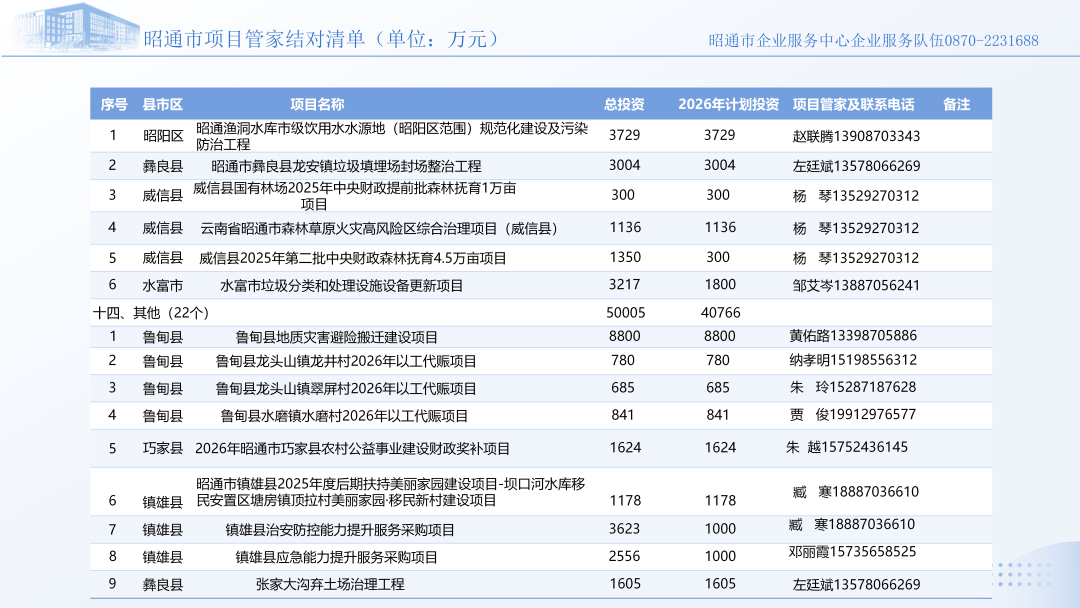Click the contact 黄佑路13398705886
Image resolution: width=1080 pixels, height=608 pixels.
(x=853, y=336)
